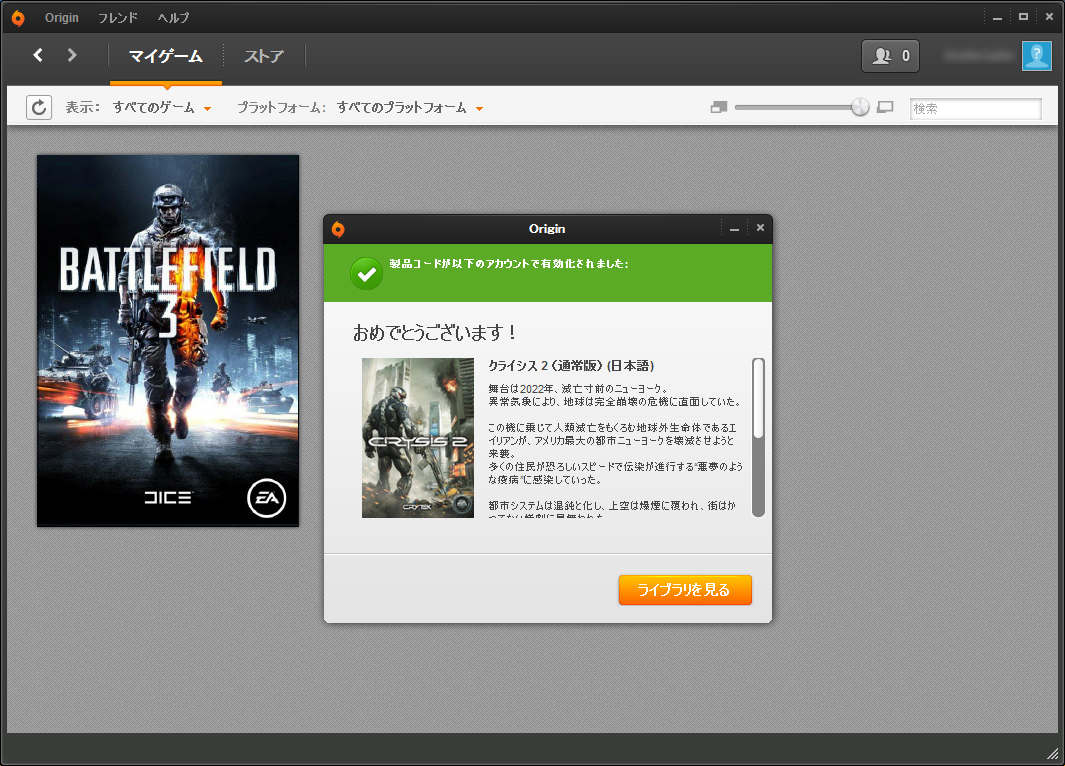Go forward with the right arrow

click(x=72, y=55)
